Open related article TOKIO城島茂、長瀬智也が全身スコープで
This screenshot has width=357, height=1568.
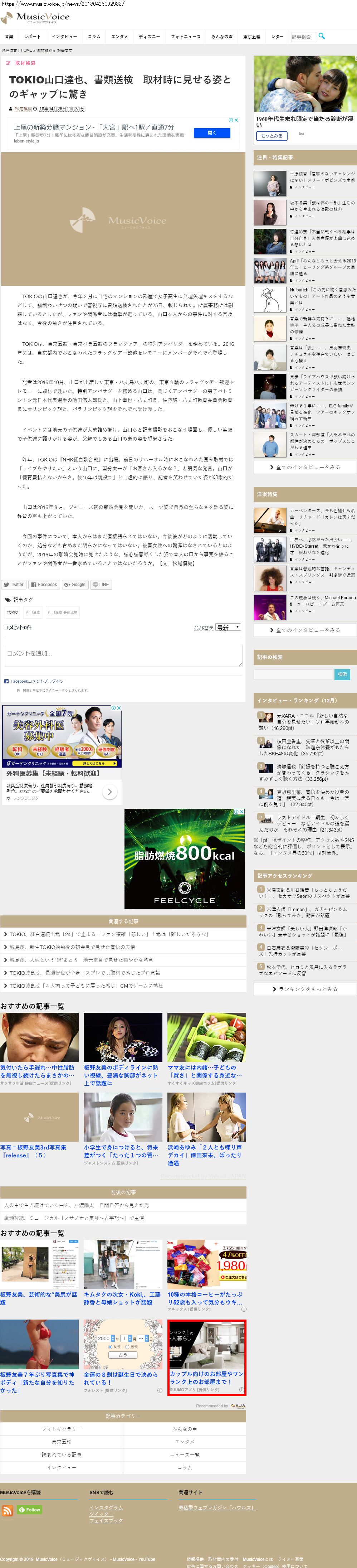coord(84,973)
